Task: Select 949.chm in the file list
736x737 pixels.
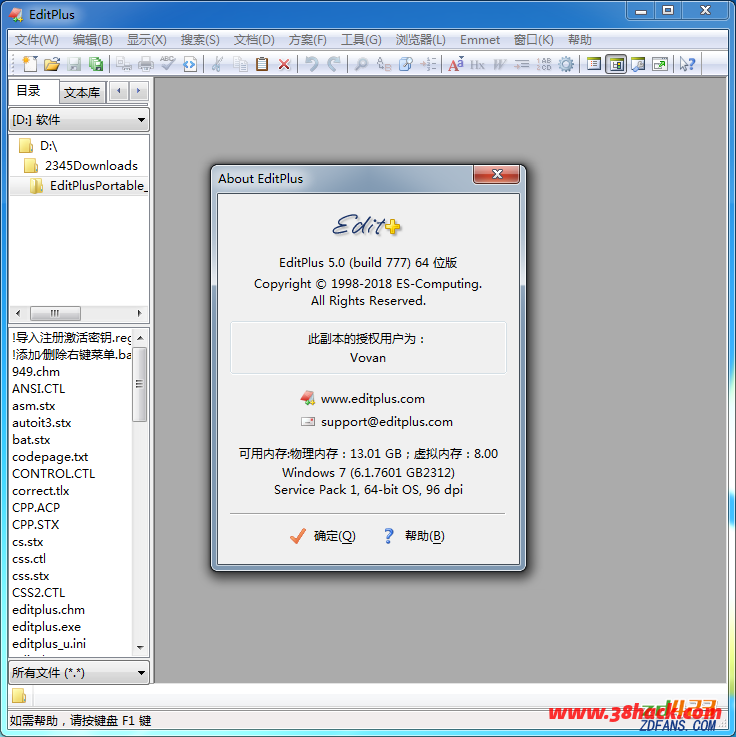Action: (36, 372)
